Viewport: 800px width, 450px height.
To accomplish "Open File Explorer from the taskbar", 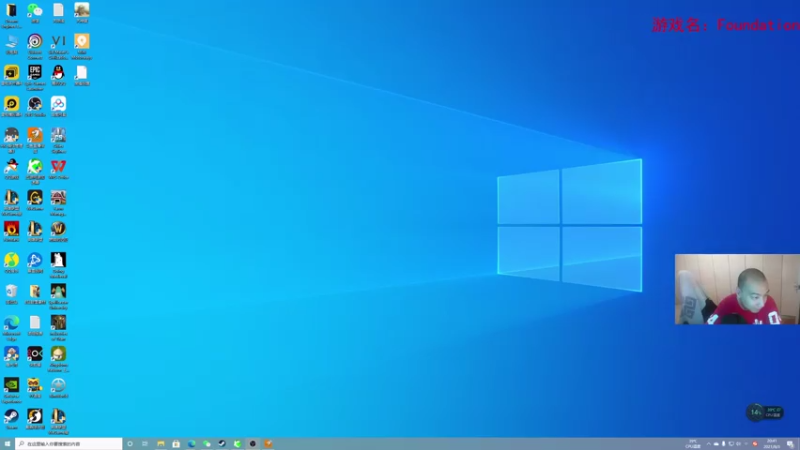I will coord(161,444).
